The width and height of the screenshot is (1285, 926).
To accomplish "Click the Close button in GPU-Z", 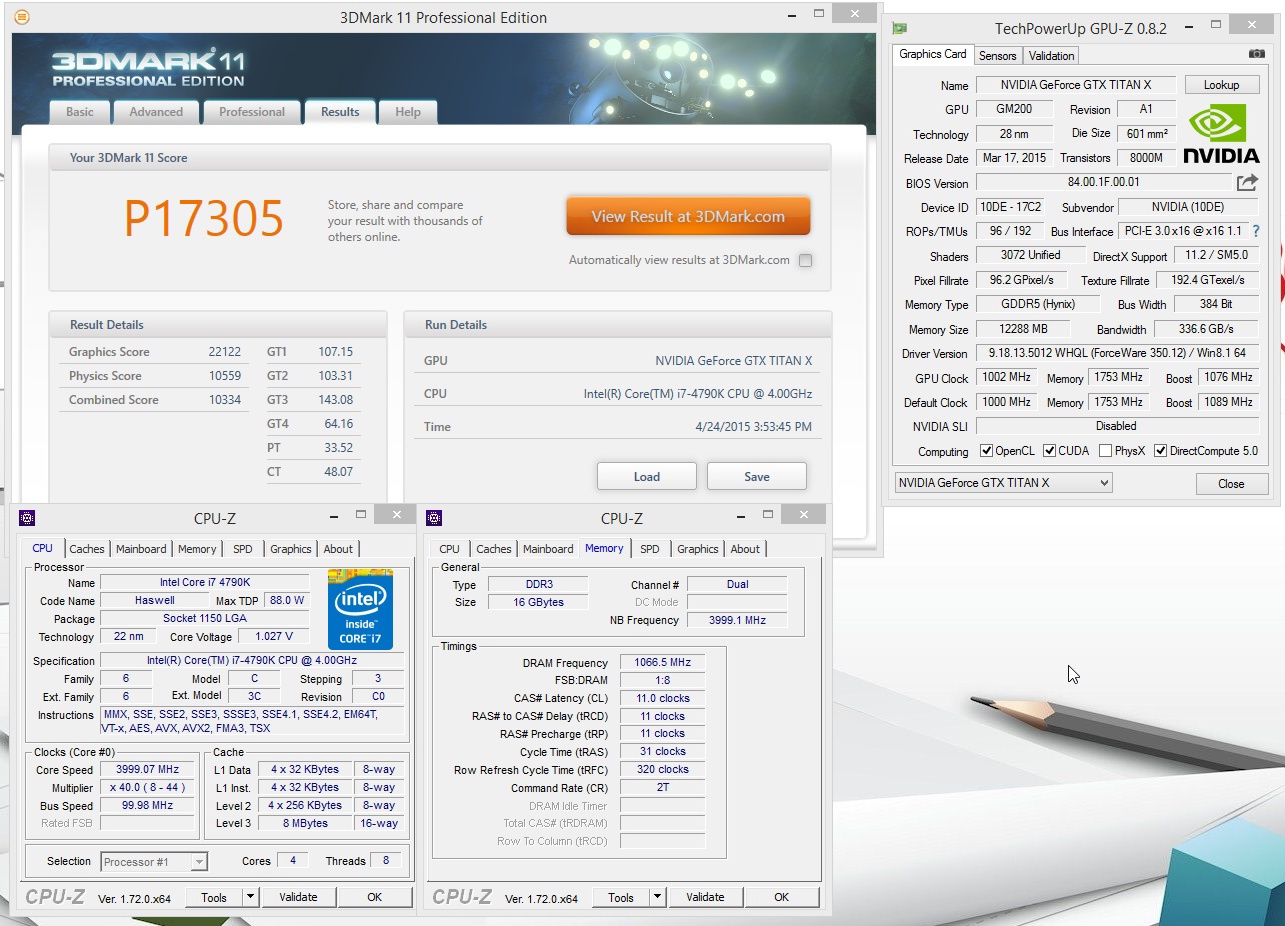I will click(x=1231, y=483).
